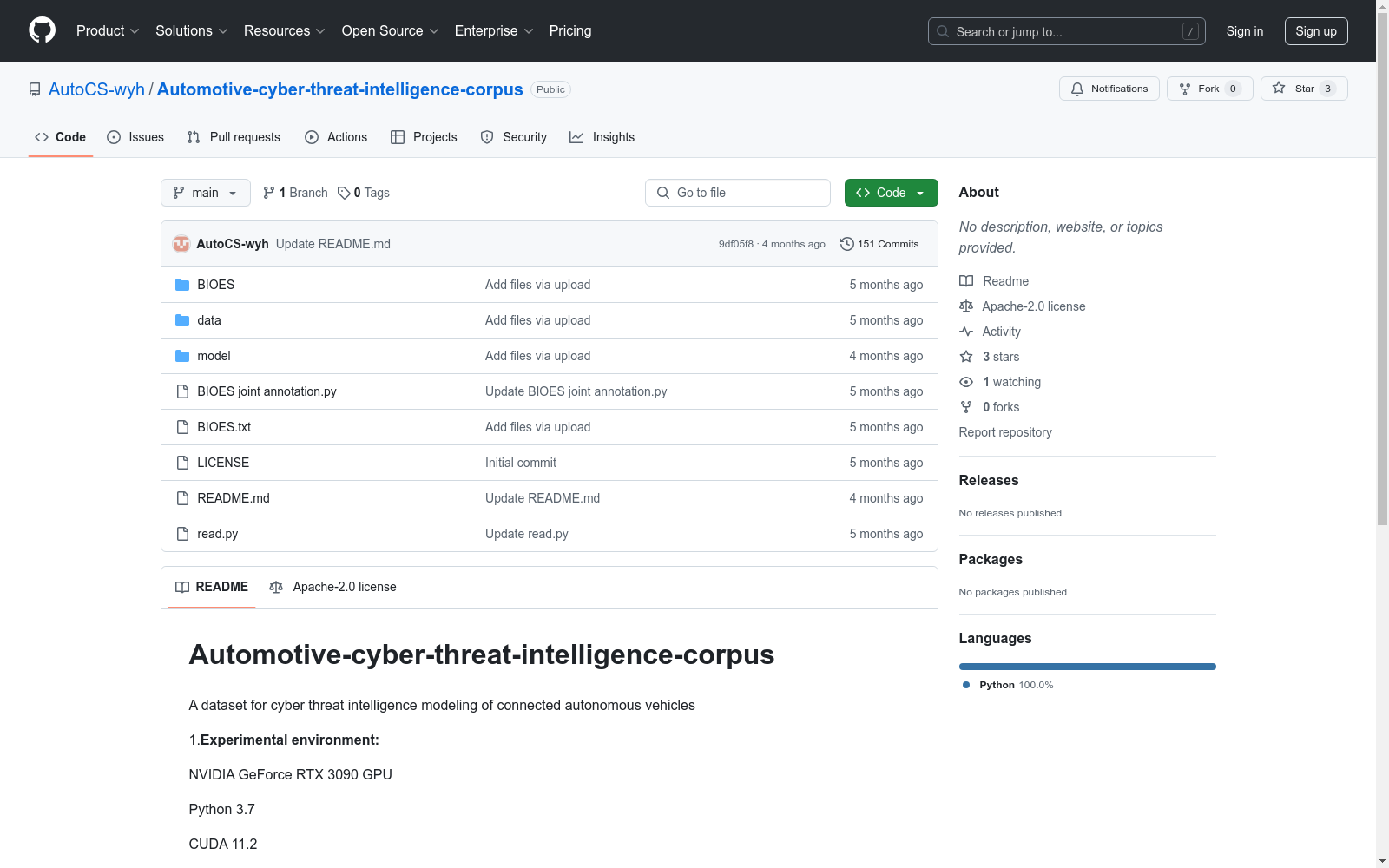Viewport: 1389px width, 868px height.
Task: Click the folder icon beside model
Action: pos(182,356)
